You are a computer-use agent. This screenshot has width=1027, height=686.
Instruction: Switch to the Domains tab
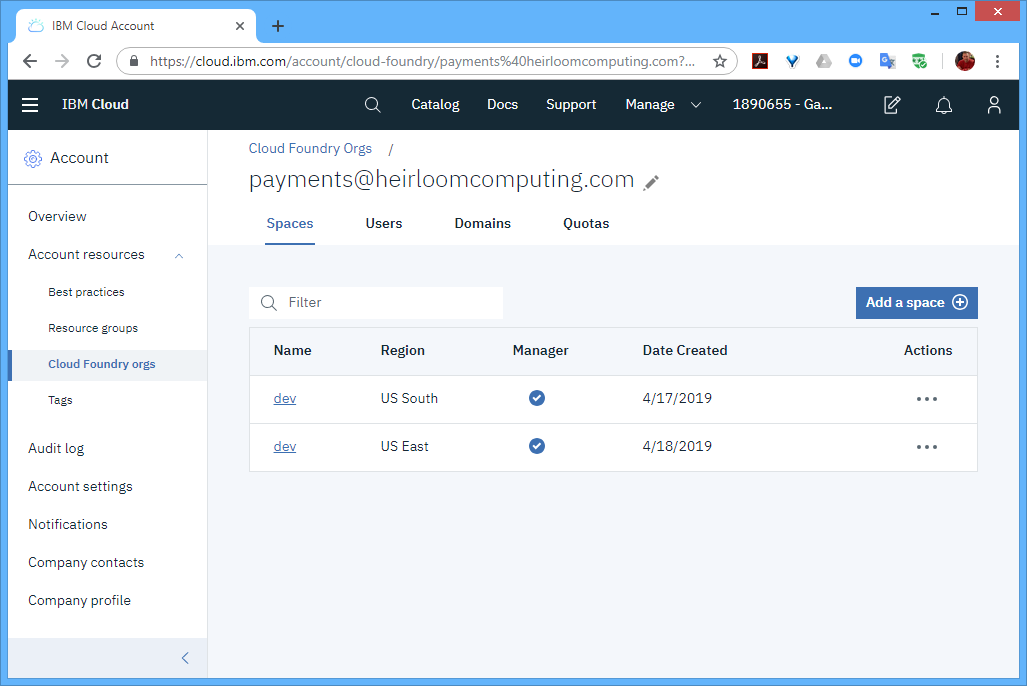click(x=483, y=224)
